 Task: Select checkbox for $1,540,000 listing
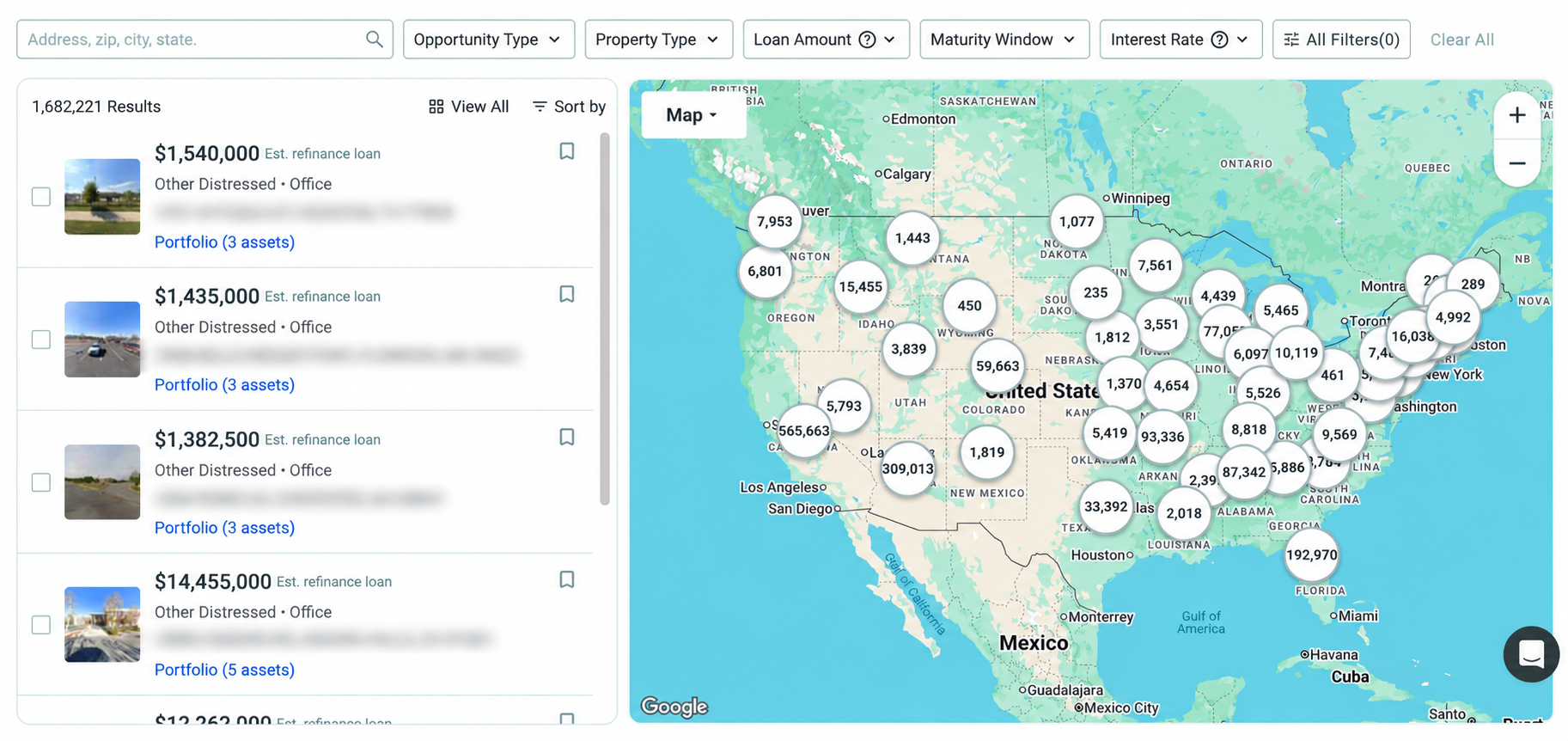[41, 197]
